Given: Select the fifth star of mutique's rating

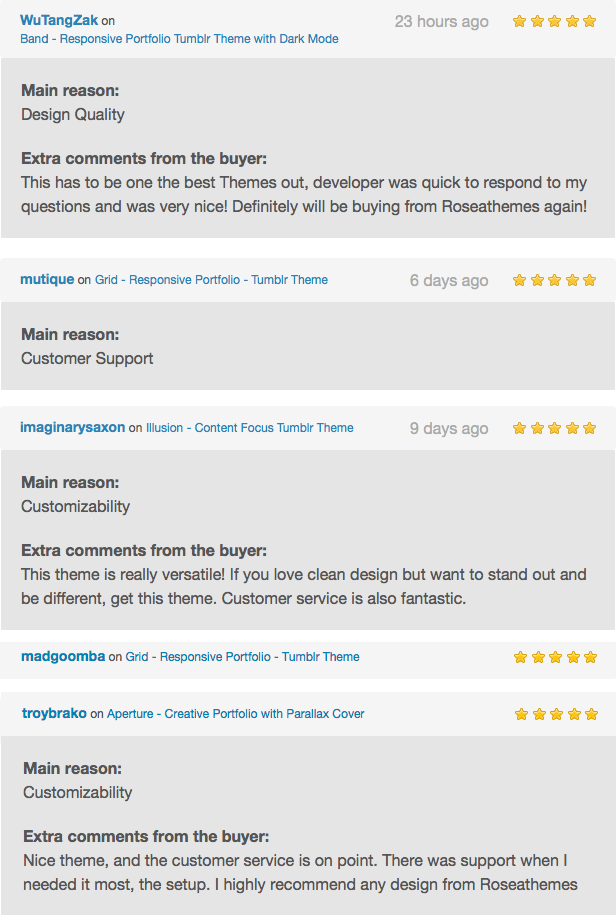Looking at the screenshot, I should tap(588, 281).
